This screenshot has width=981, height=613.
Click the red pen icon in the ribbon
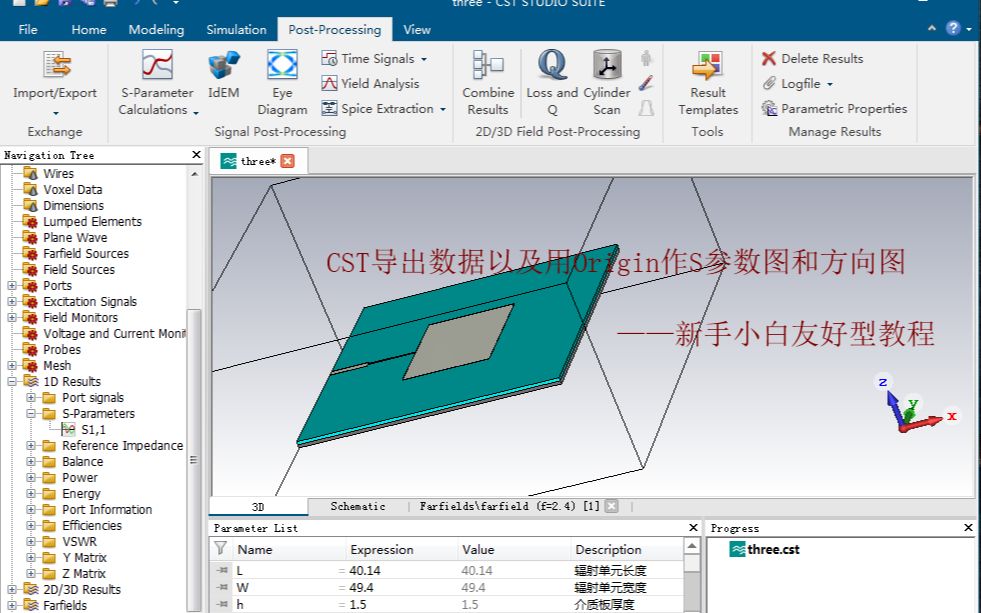click(x=646, y=83)
